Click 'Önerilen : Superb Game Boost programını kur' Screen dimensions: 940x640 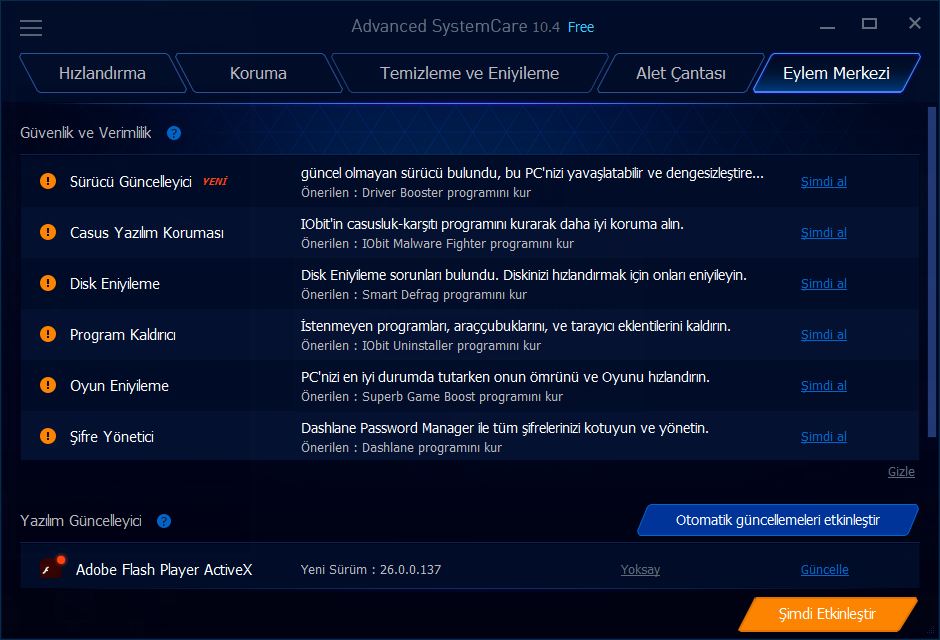tap(432, 396)
